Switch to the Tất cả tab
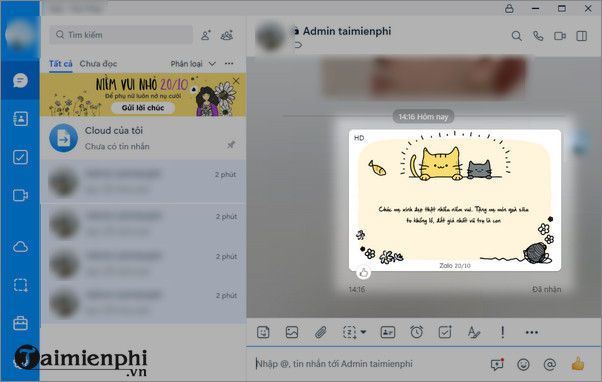 pos(61,64)
